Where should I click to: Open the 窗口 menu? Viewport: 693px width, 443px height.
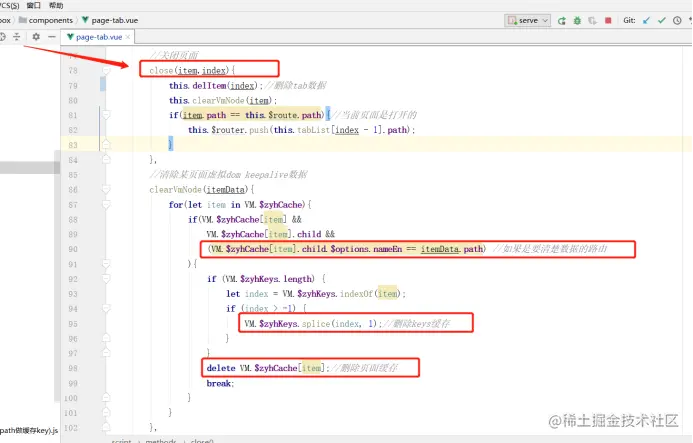coord(34,5)
